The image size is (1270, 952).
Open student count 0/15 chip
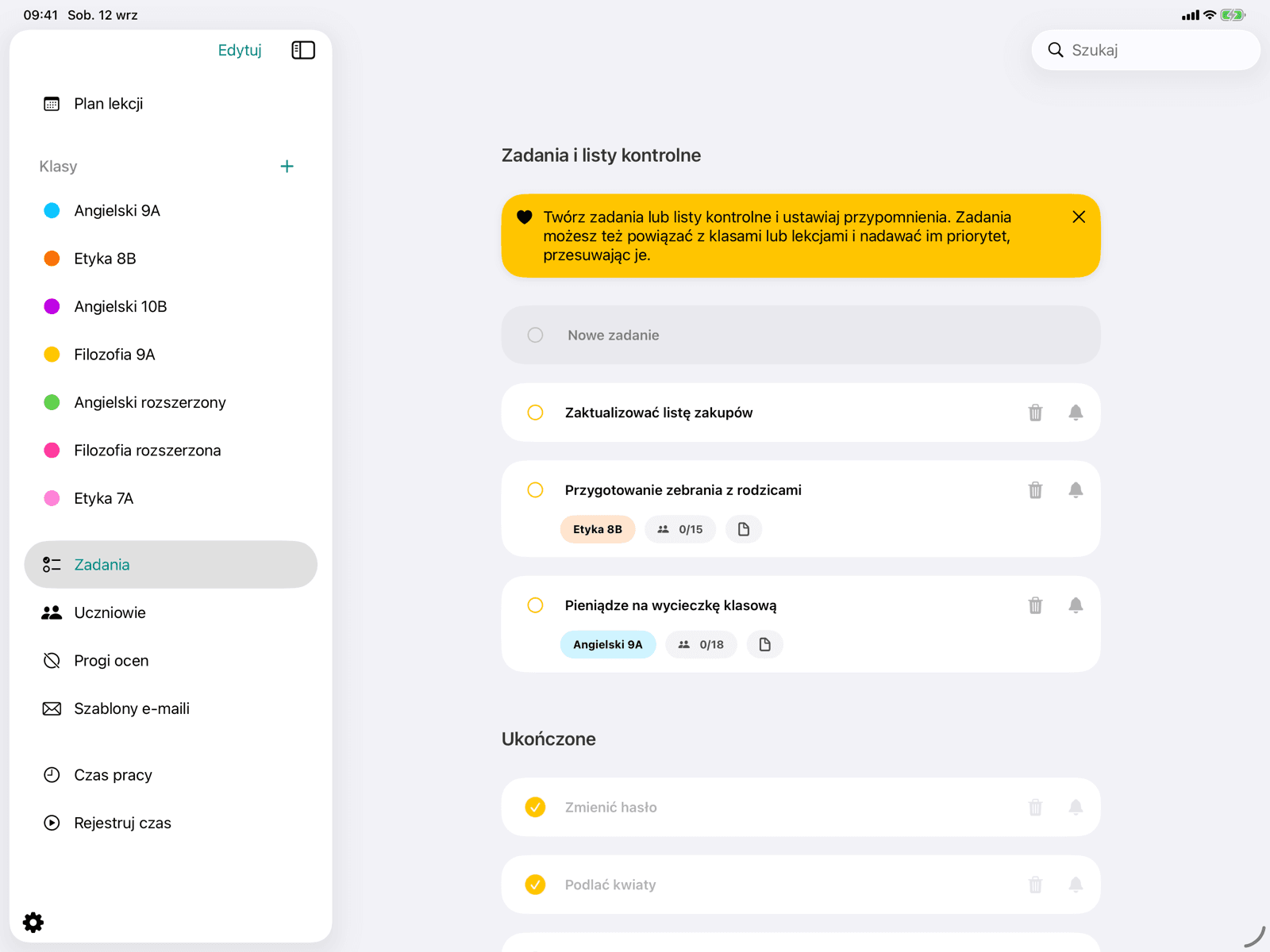click(x=680, y=529)
